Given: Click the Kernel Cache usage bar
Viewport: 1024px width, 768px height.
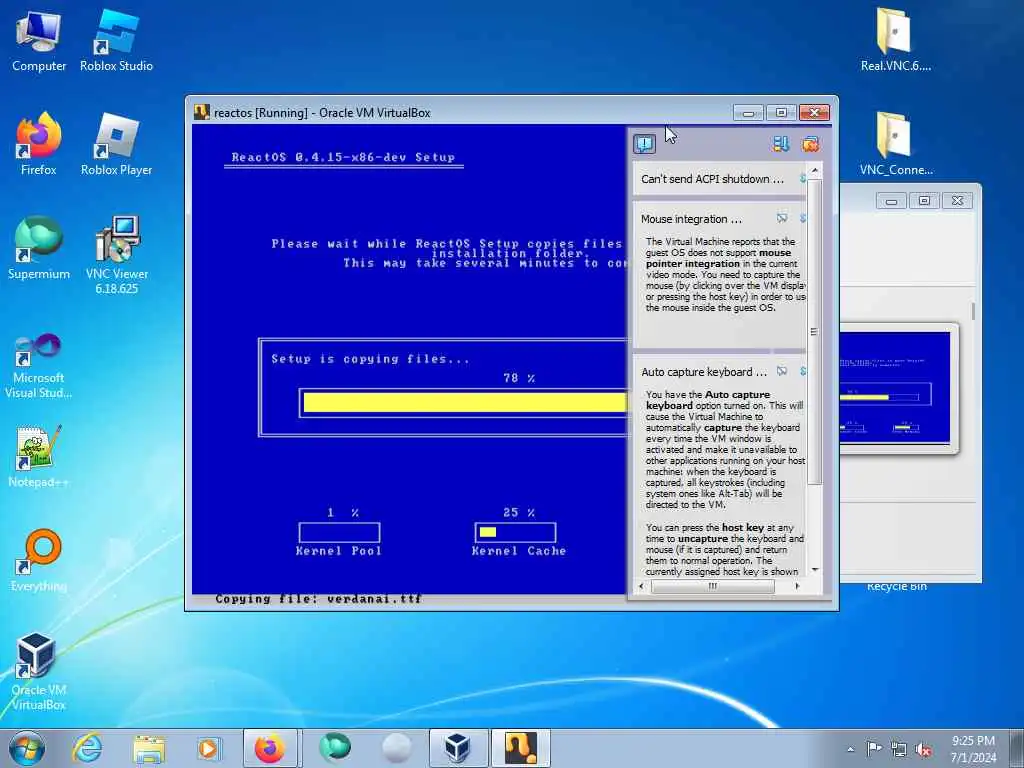Looking at the screenshot, I should click(515, 532).
